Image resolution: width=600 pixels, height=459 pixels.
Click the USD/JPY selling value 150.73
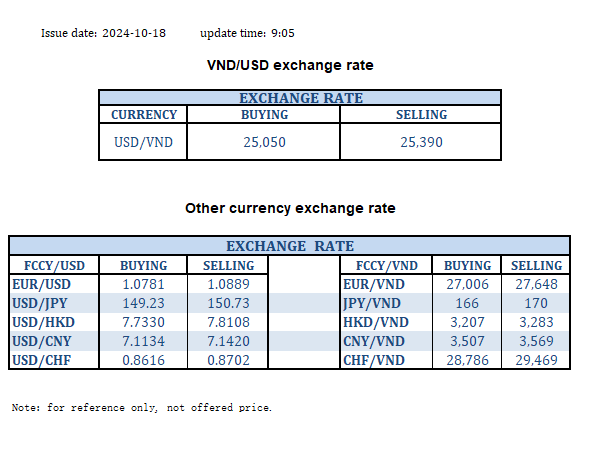click(x=228, y=303)
